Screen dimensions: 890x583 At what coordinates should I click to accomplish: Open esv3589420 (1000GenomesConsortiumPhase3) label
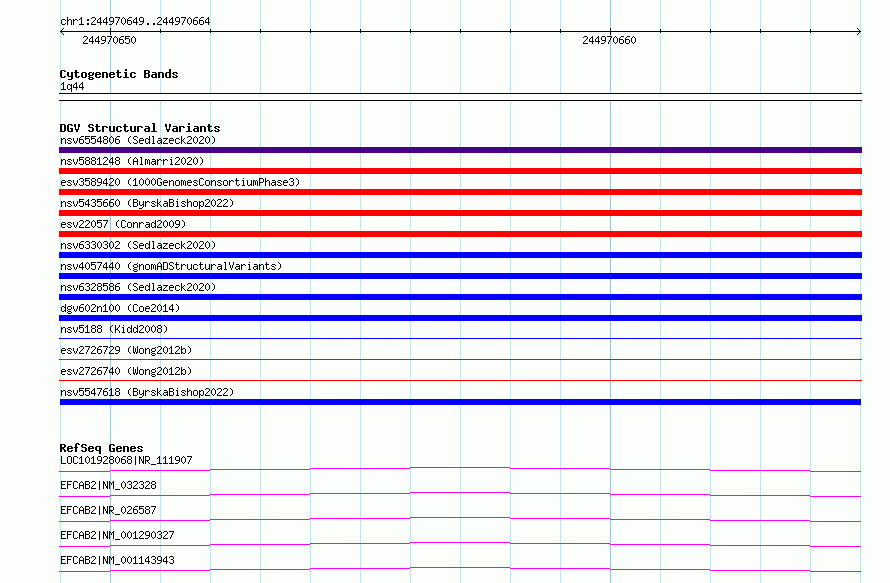coord(180,182)
